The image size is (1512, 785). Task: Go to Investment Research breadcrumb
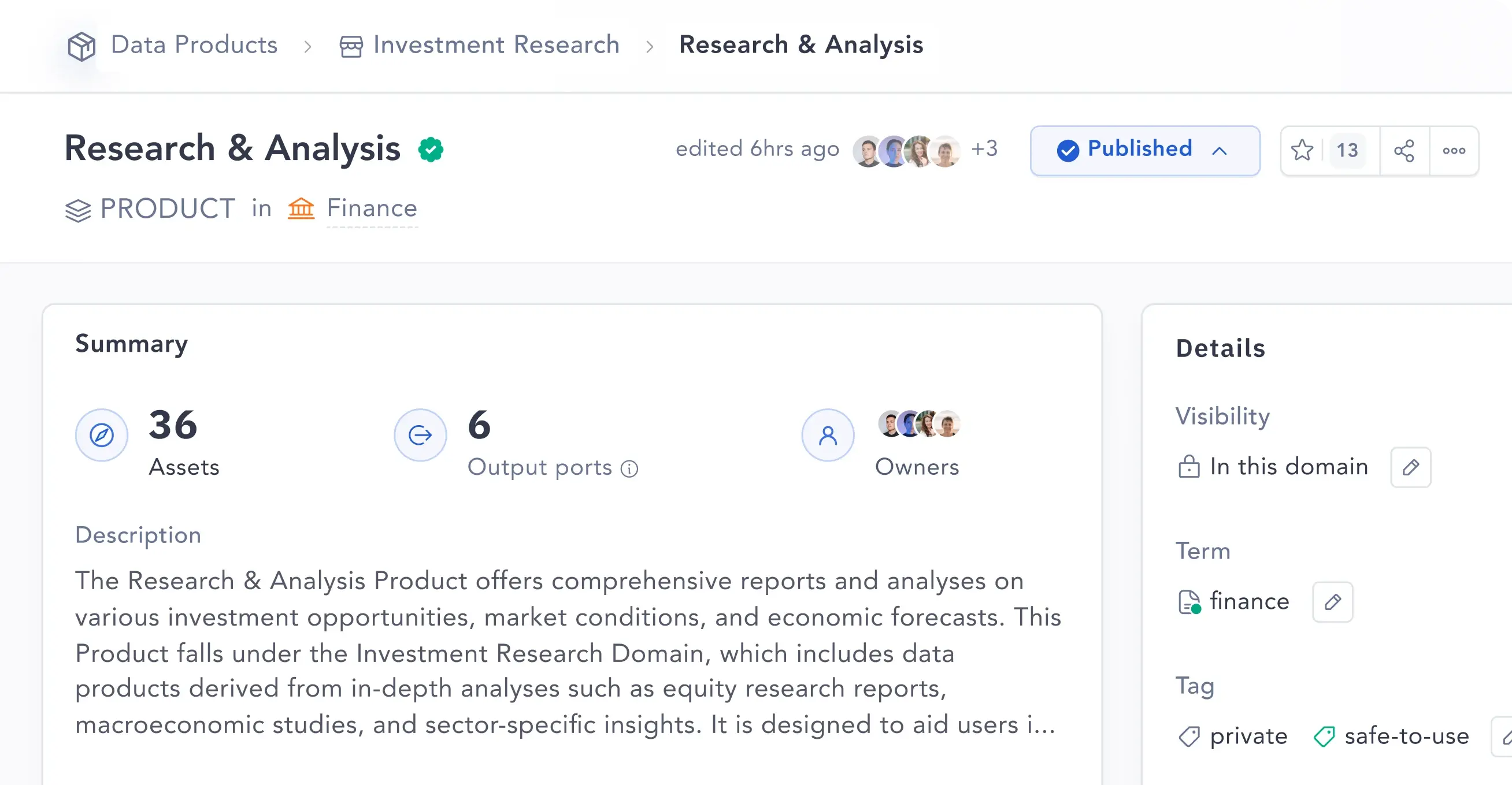tap(496, 44)
